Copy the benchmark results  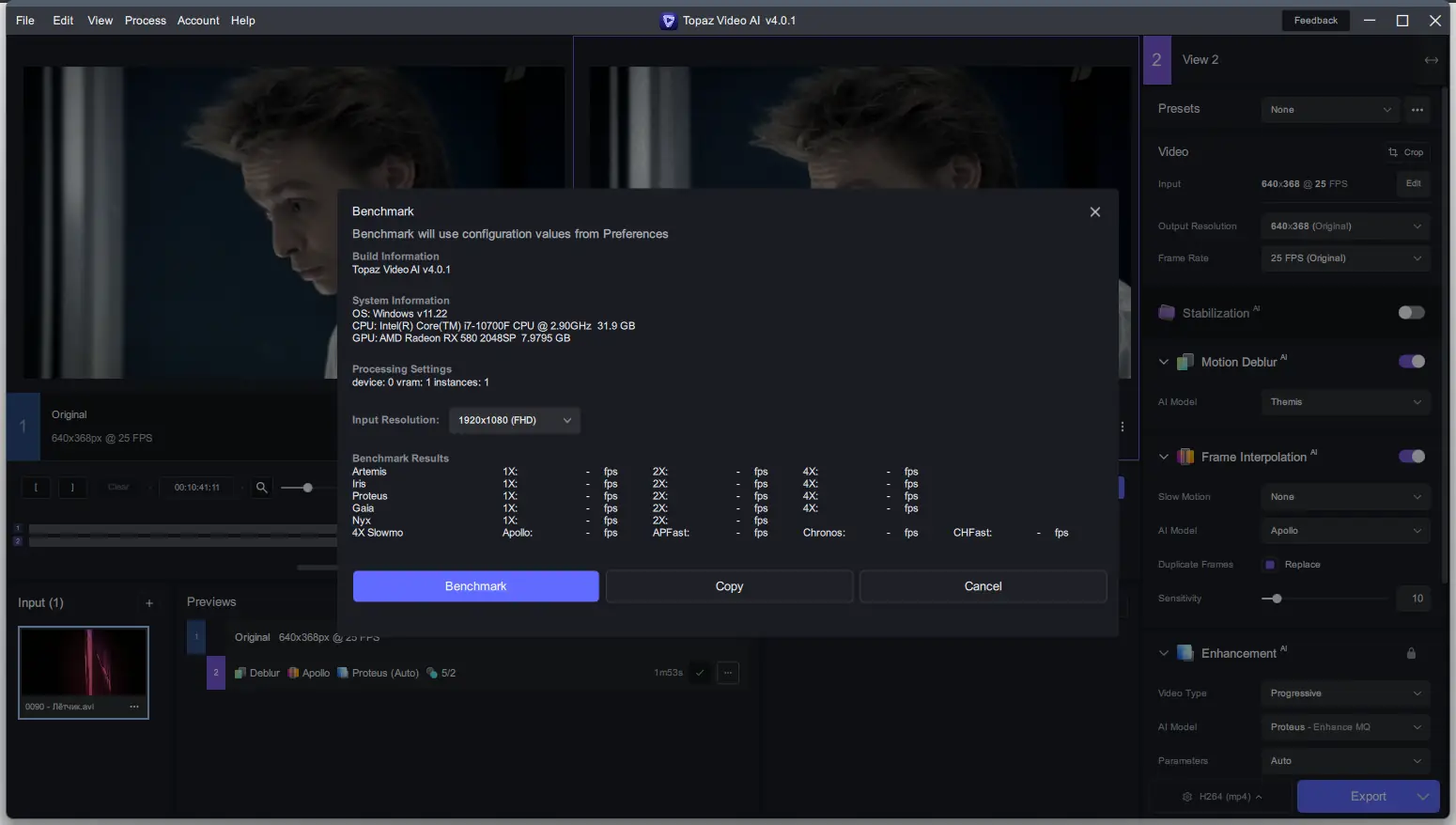[730, 586]
